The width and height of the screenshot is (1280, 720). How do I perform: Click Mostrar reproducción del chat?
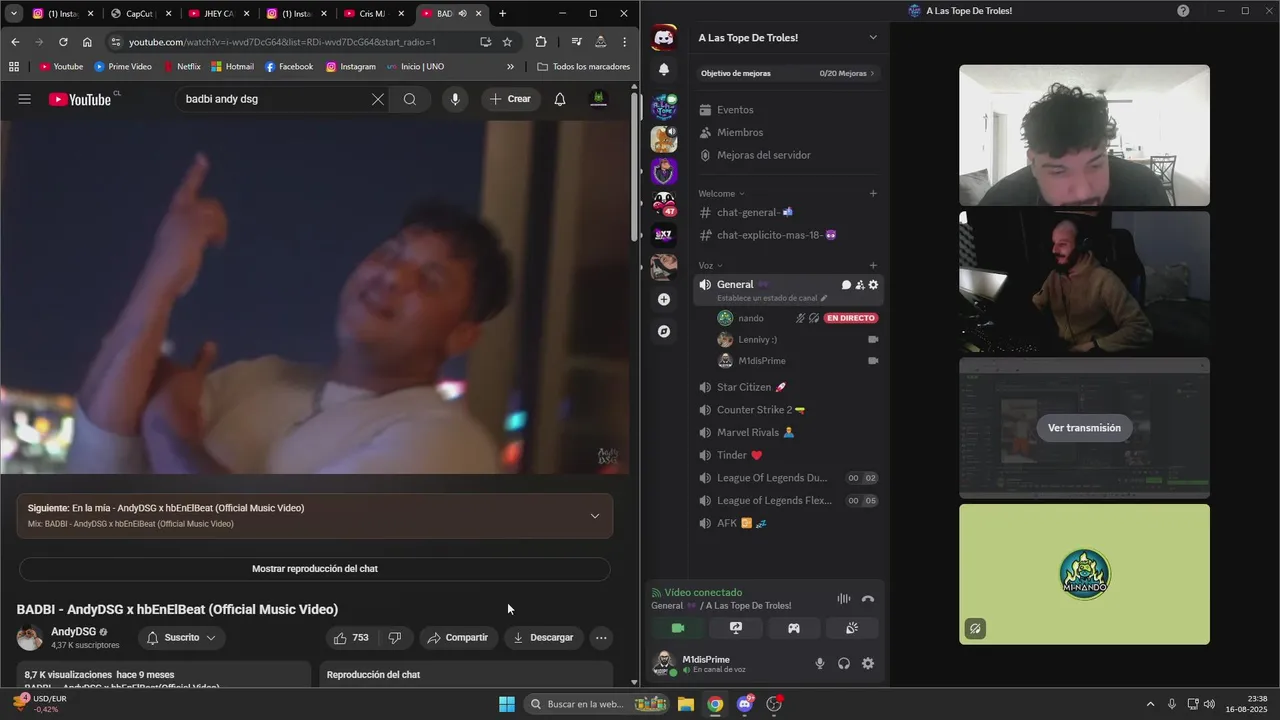coord(315,569)
